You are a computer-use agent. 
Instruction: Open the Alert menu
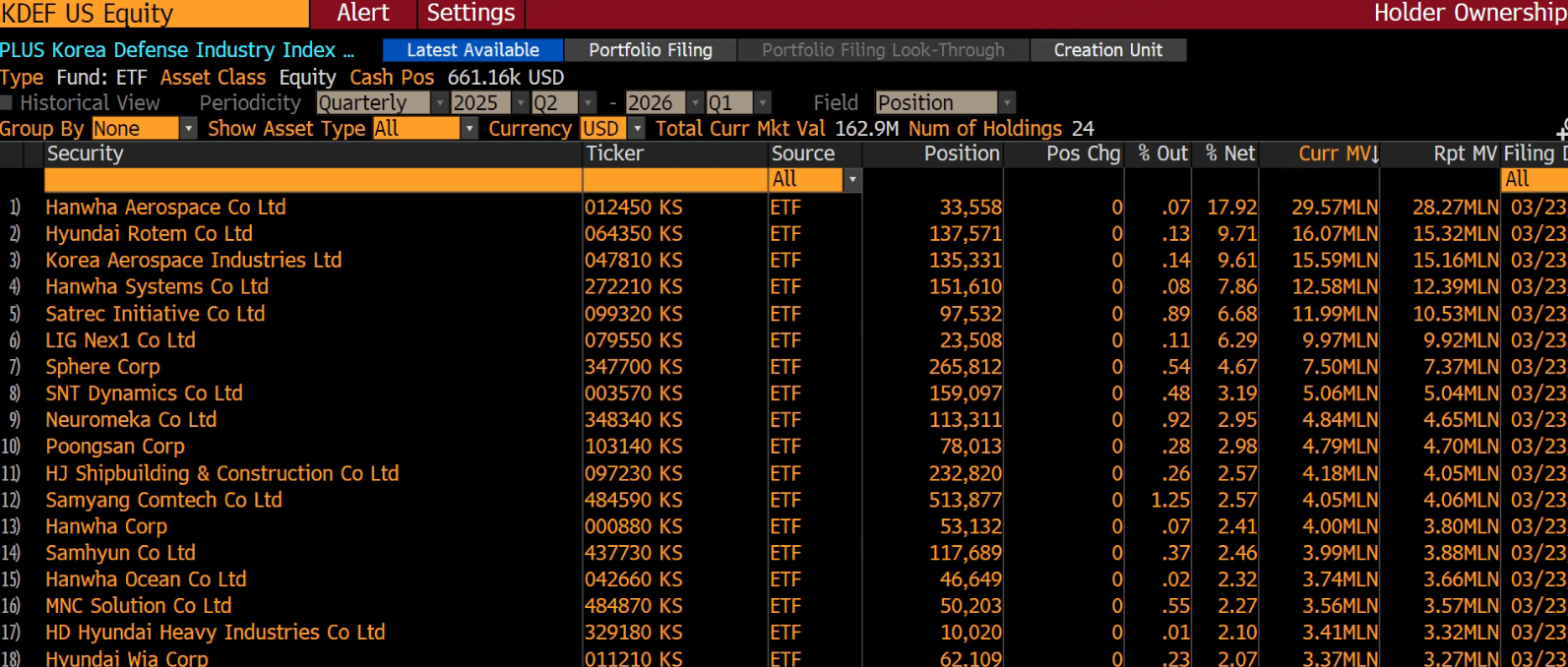[363, 14]
